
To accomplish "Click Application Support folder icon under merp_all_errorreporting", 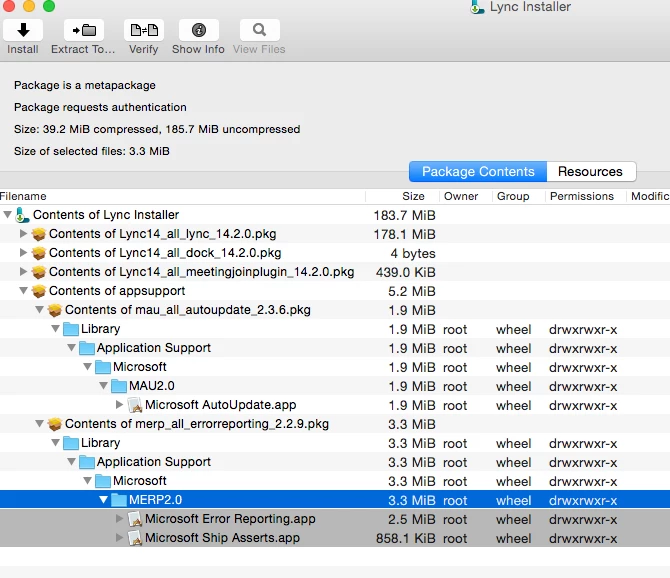I will click(87, 462).
